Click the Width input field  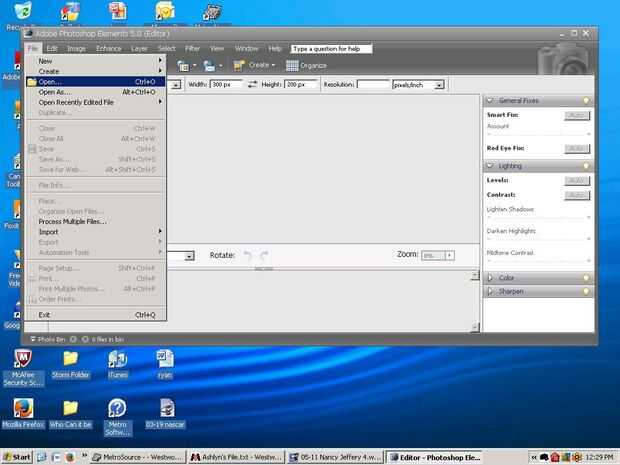point(226,84)
